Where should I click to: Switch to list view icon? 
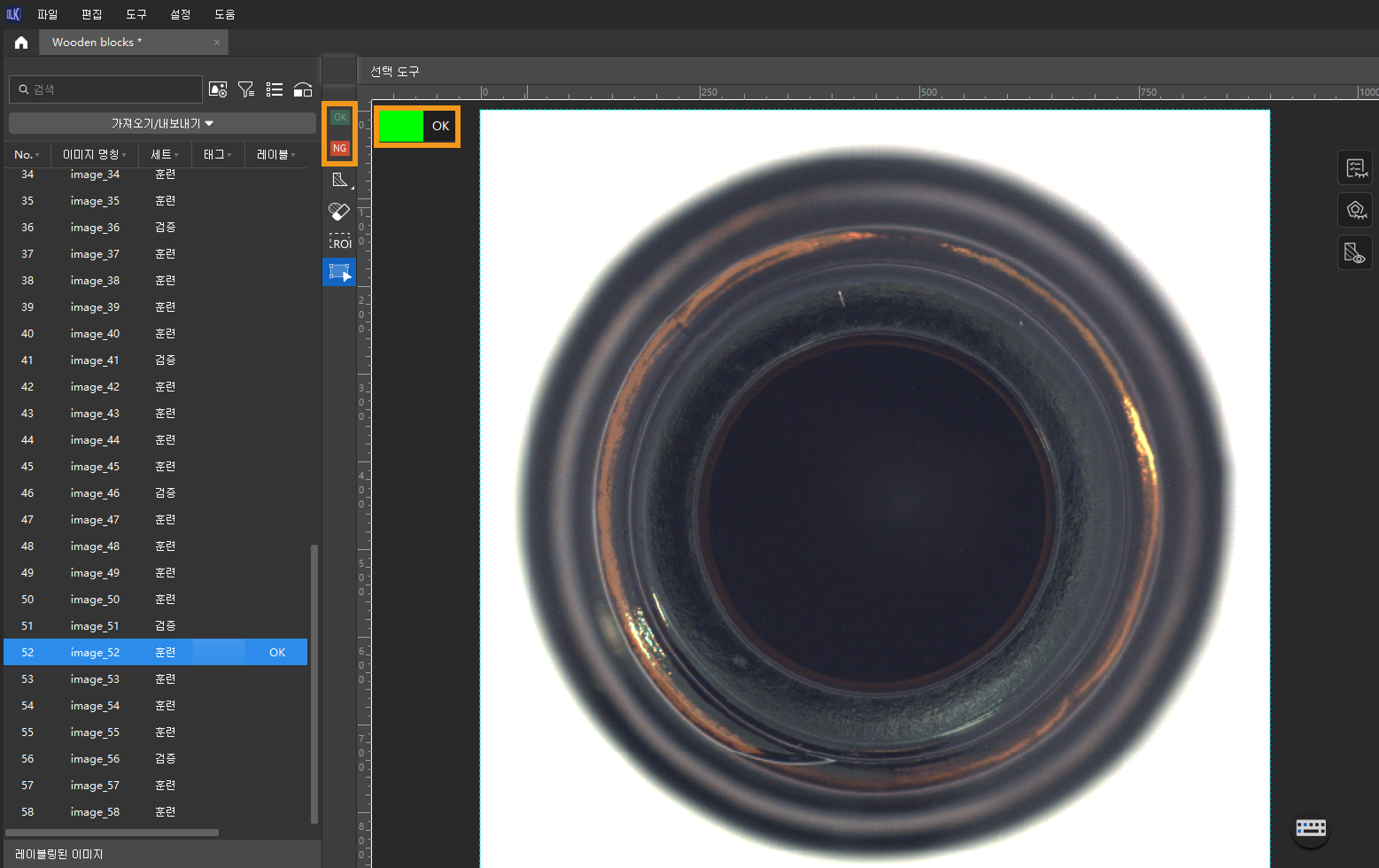(x=275, y=89)
